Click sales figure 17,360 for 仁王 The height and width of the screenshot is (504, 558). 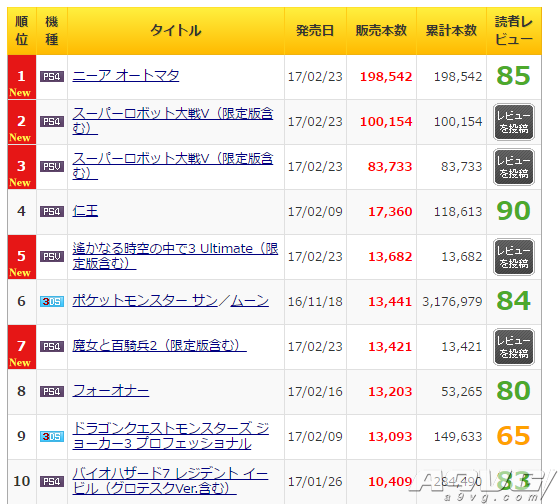(x=390, y=211)
